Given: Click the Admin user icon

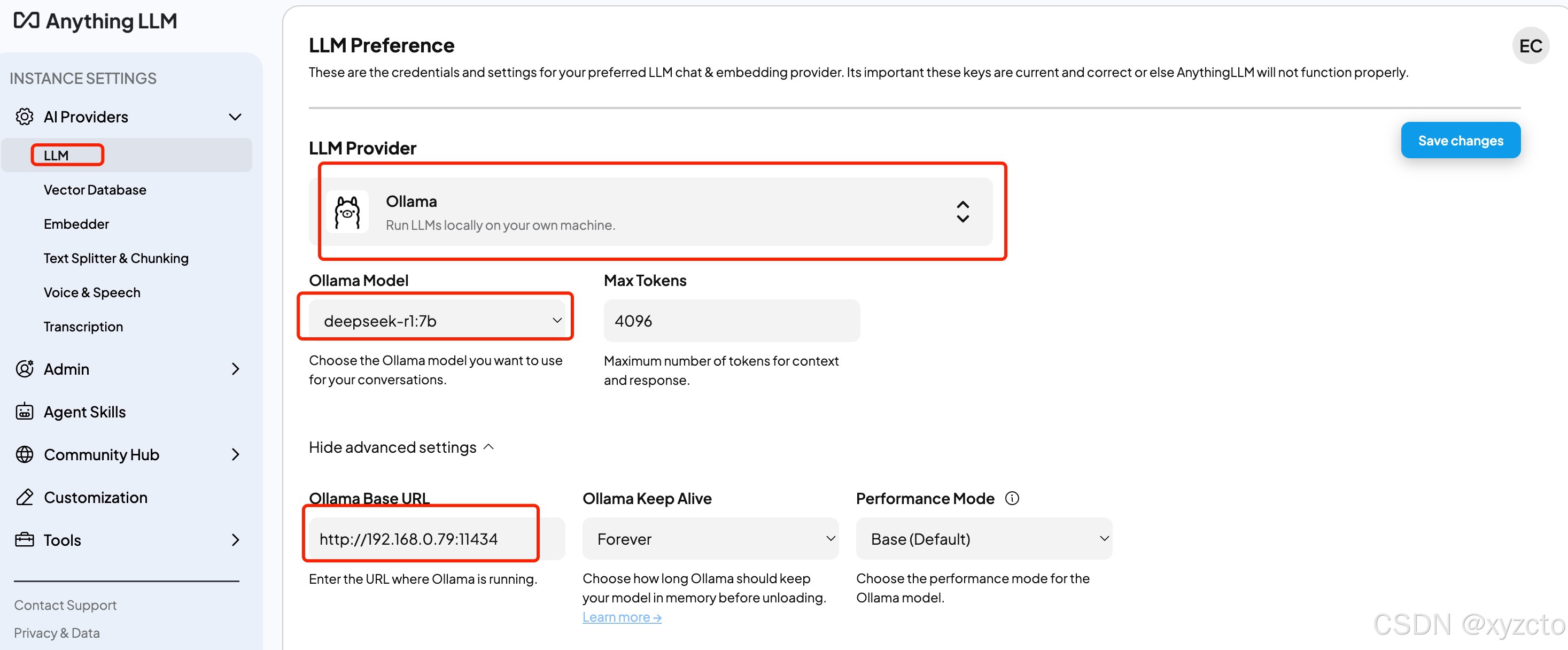Looking at the screenshot, I should [25, 369].
